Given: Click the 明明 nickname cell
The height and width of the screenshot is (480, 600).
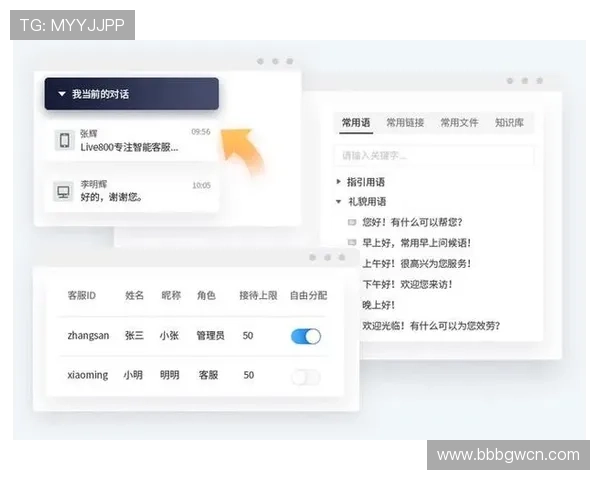Looking at the screenshot, I should tap(170, 375).
